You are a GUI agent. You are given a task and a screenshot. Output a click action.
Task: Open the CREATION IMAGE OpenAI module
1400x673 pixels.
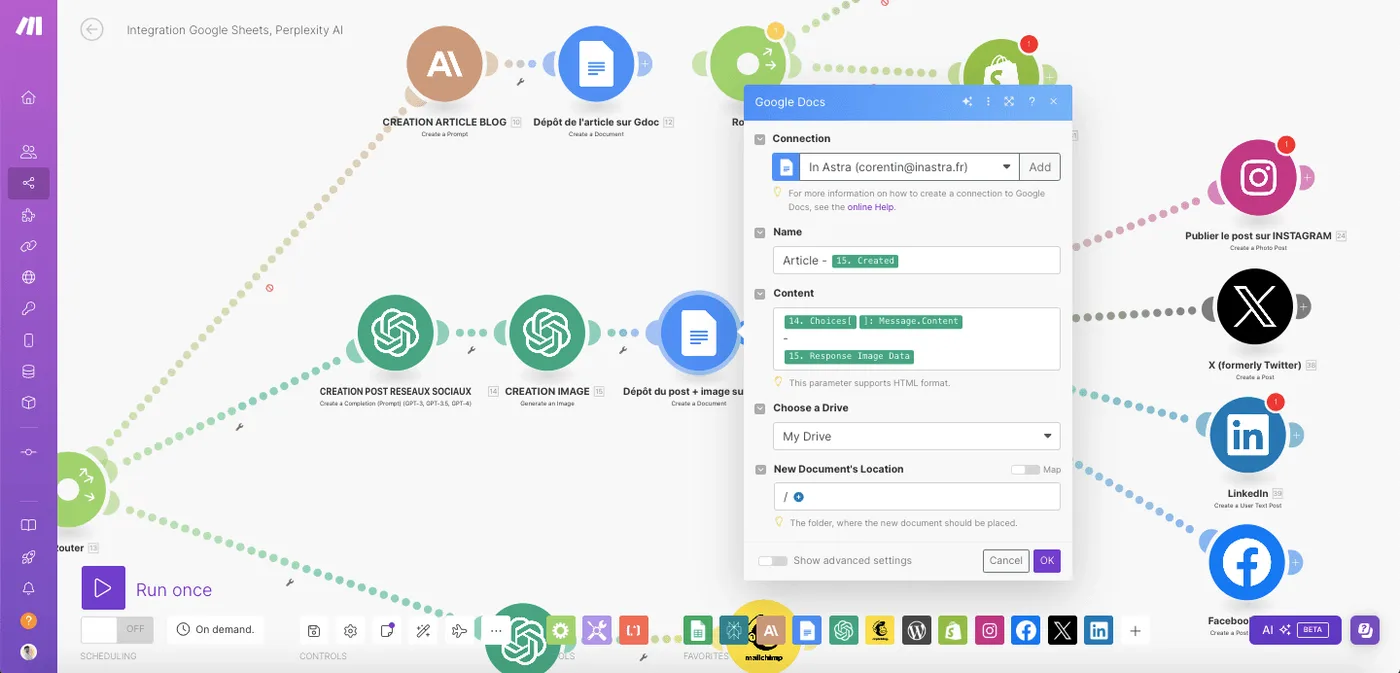tap(546, 333)
